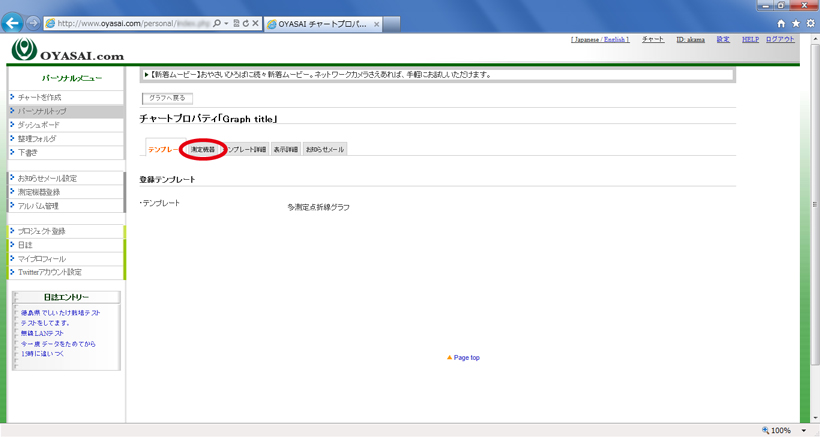
Task: Switch to the お知らせメール tab
Action: tap(325, 150)
